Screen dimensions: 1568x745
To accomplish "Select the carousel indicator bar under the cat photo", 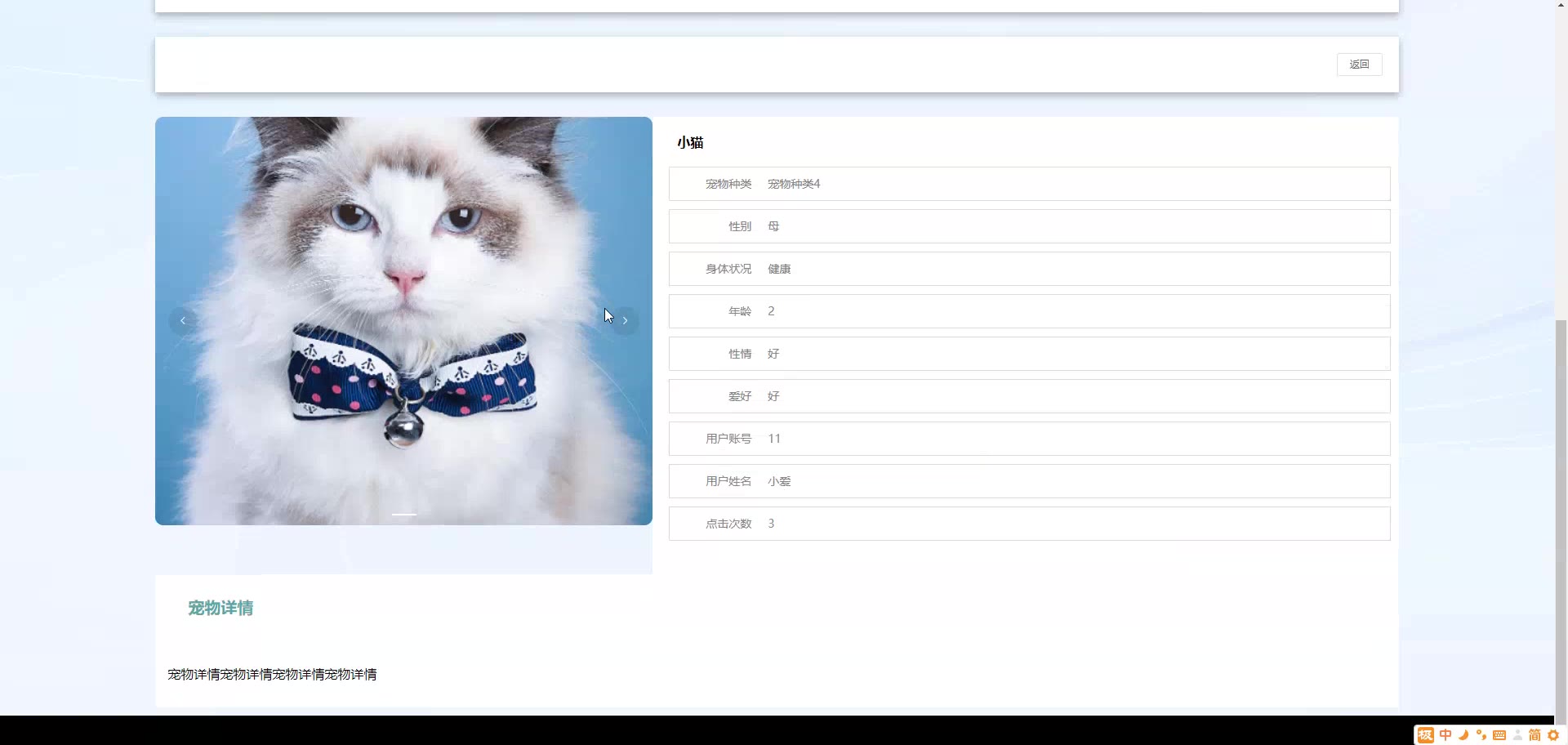I will pyautogui.click(x=403, y=514).
